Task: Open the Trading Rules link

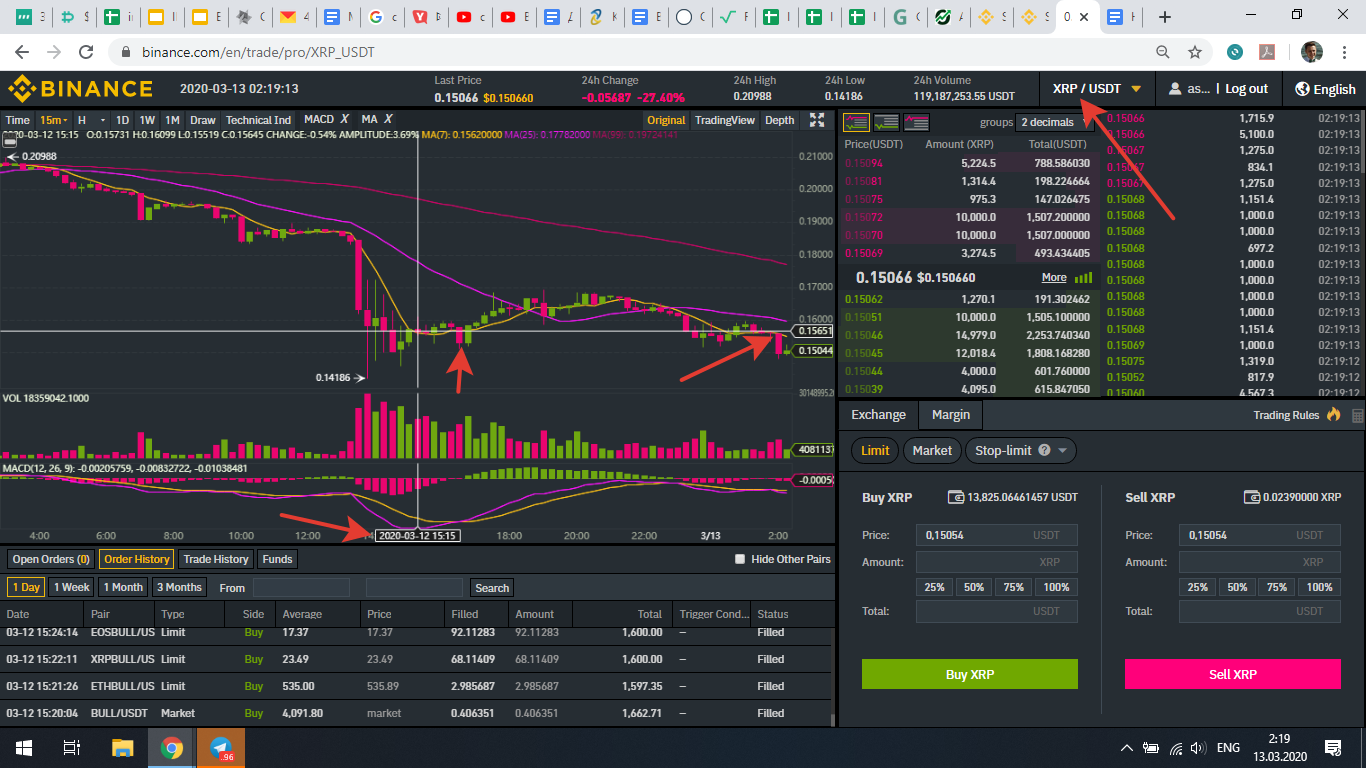Action: point(1286,415)
